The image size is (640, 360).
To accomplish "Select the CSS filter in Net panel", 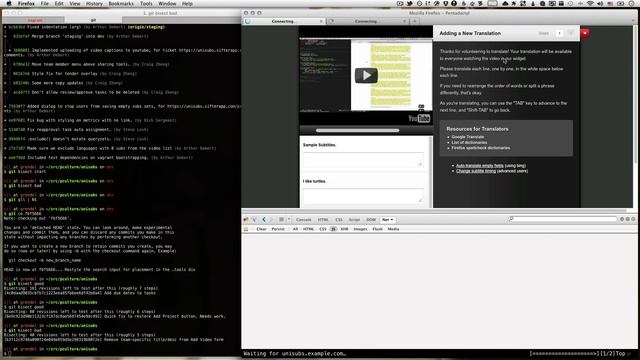I will (323, 229).
